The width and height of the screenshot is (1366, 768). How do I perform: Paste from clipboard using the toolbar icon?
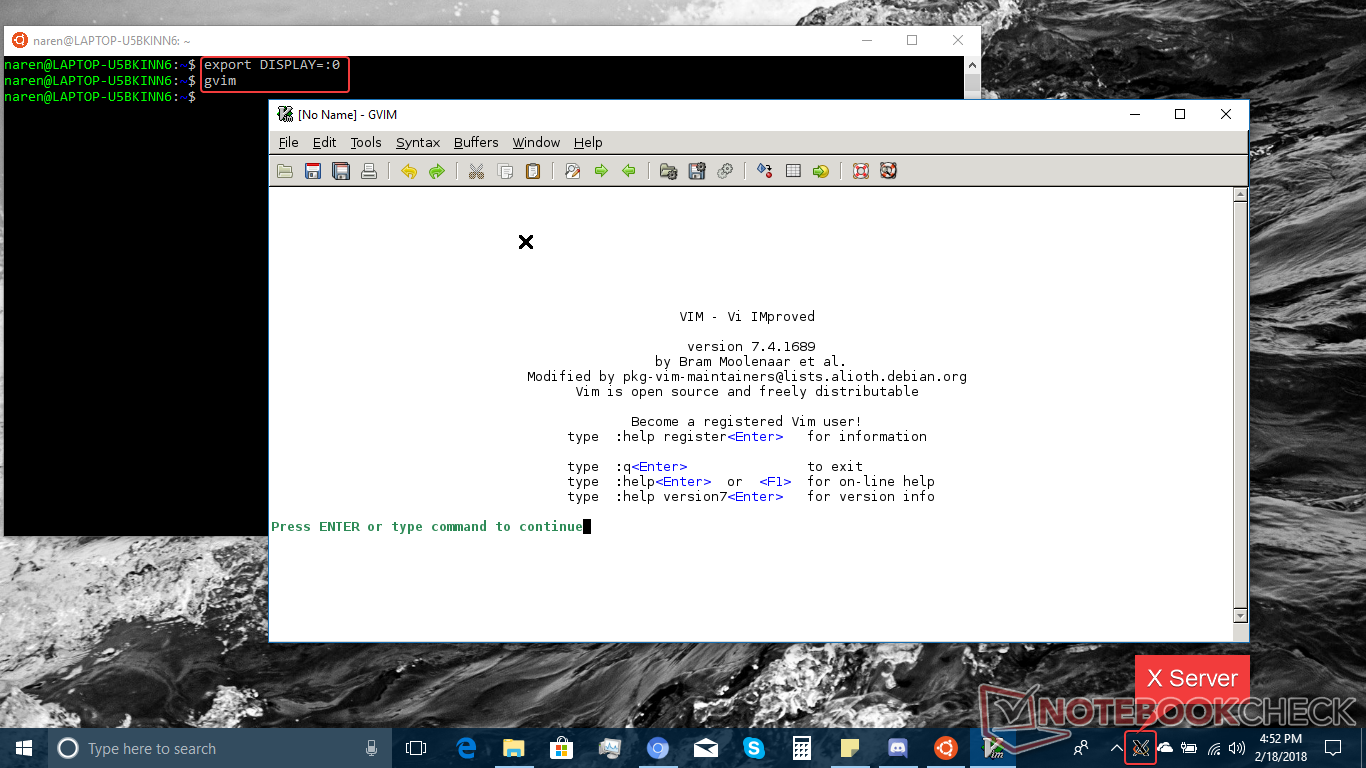(x=533, y=171)
